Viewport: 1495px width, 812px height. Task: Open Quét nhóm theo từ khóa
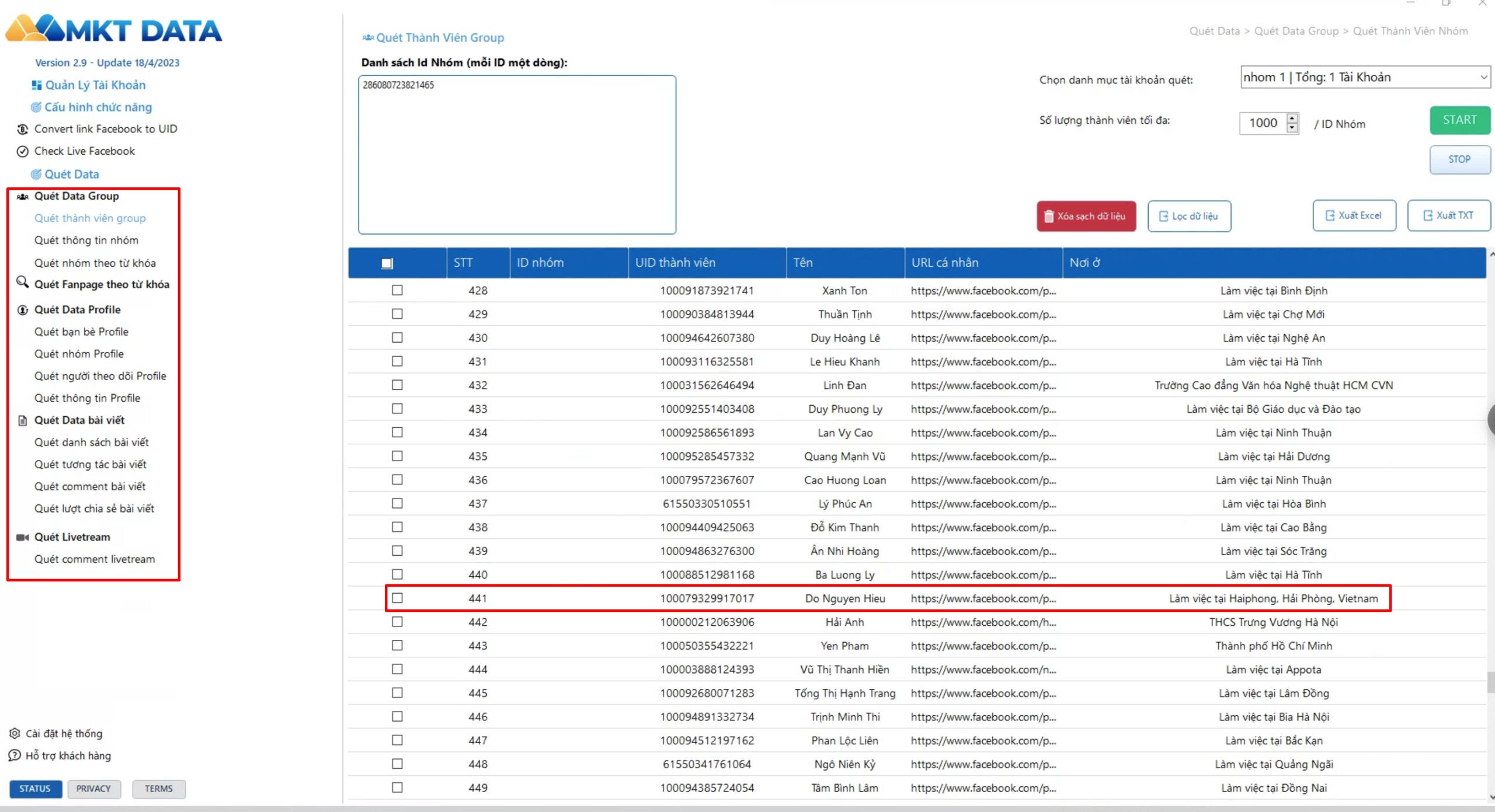(x=95, y=263)
